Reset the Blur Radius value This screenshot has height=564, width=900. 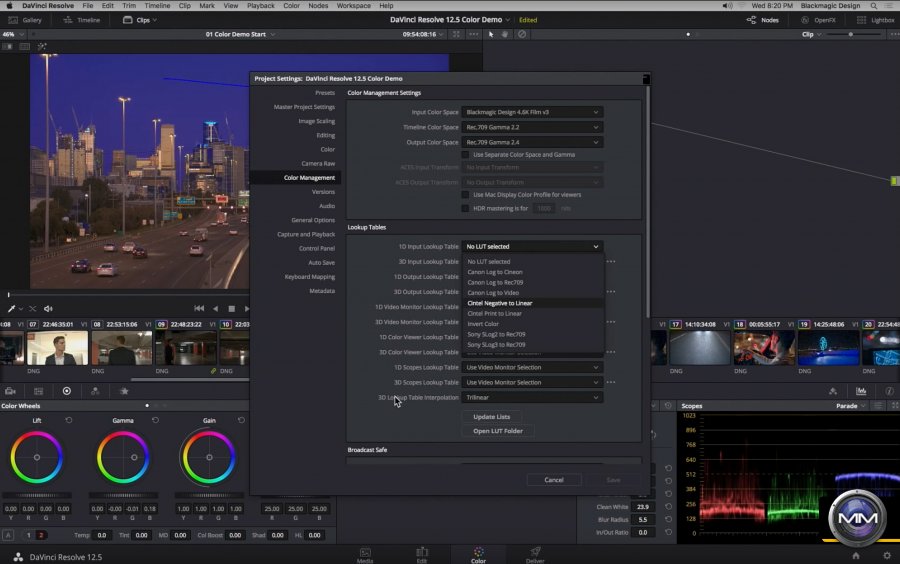(669, 519)
